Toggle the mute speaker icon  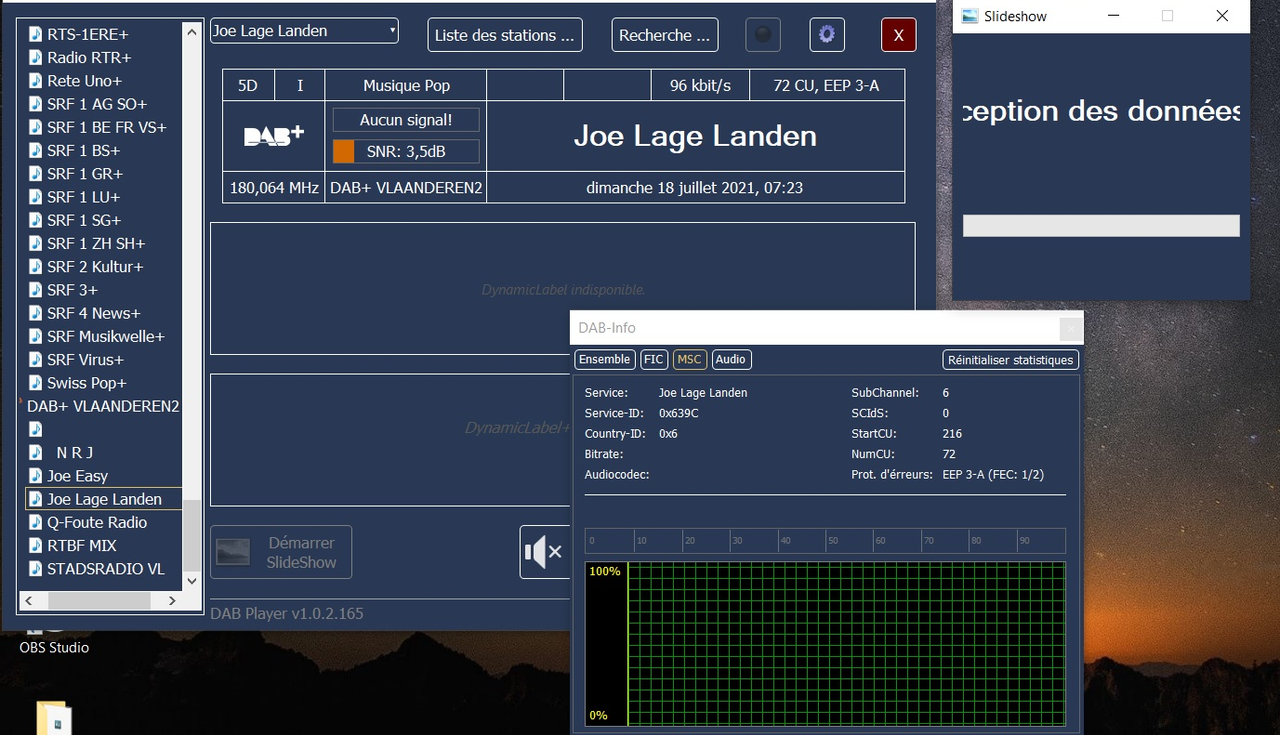(x=544, y=551)
